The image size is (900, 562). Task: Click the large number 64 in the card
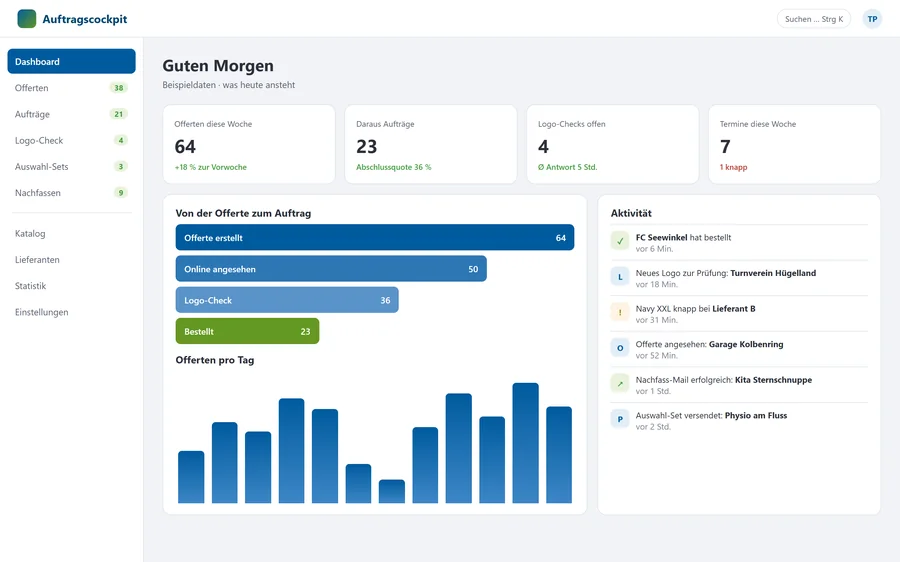click(185, 146)
